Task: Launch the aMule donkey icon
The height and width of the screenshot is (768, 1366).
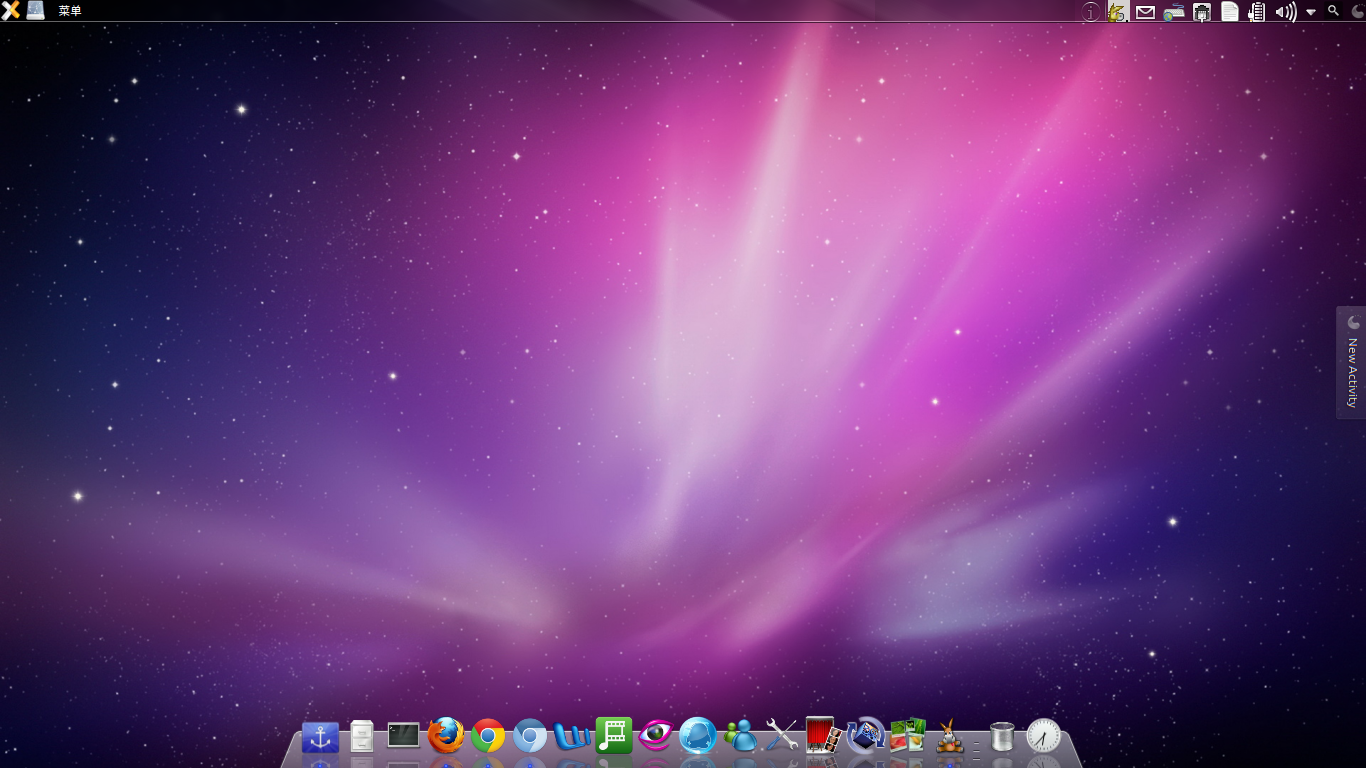Action: 949,737
